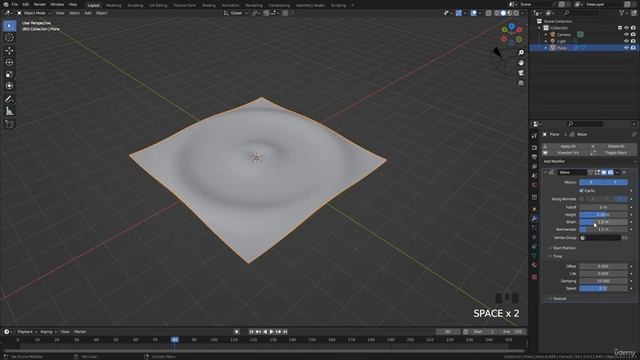640x360 pixels.
Task: Open the Render properties tab icon
Action: [x=534, y=147]
